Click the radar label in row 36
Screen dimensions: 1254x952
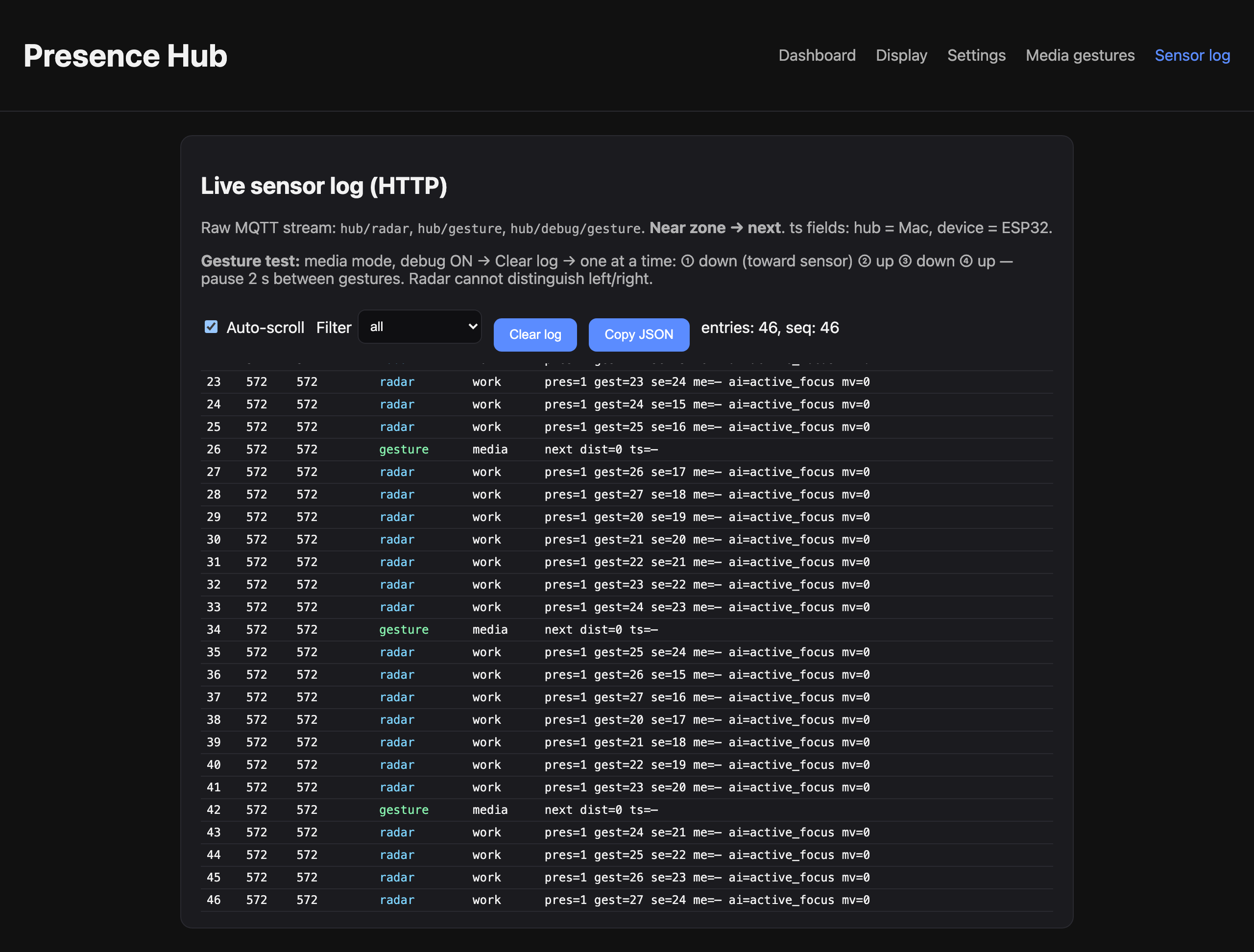pos(397,675)
